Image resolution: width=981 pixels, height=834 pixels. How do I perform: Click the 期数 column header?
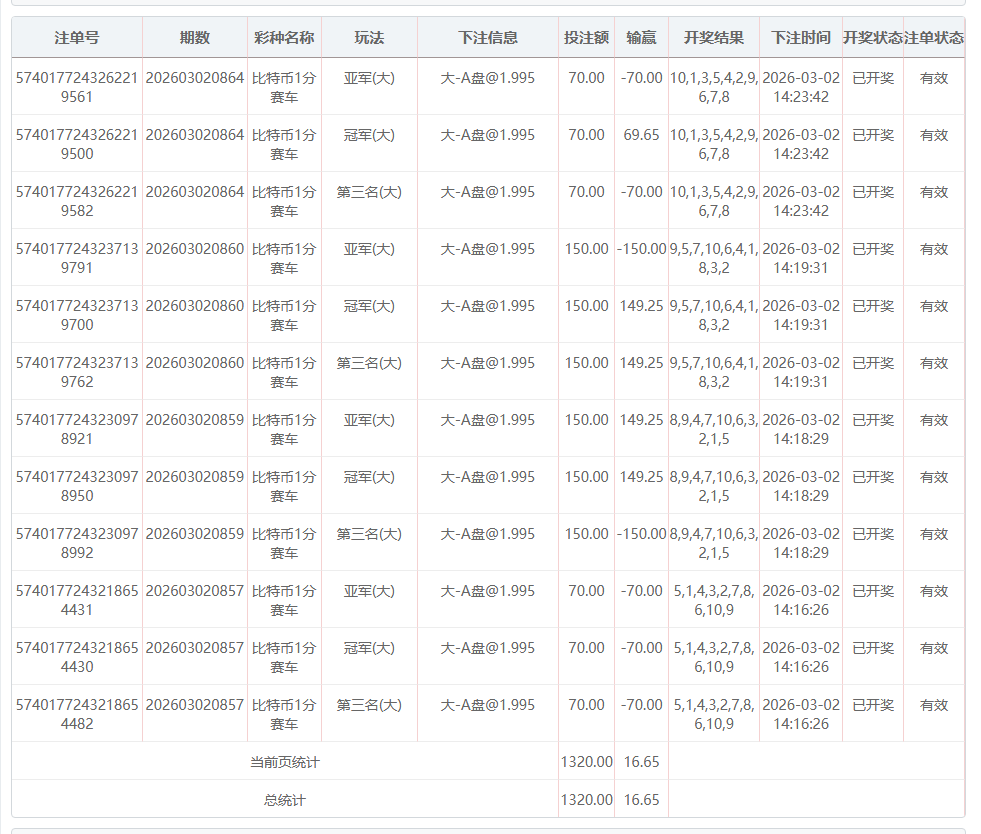(195, 38)
